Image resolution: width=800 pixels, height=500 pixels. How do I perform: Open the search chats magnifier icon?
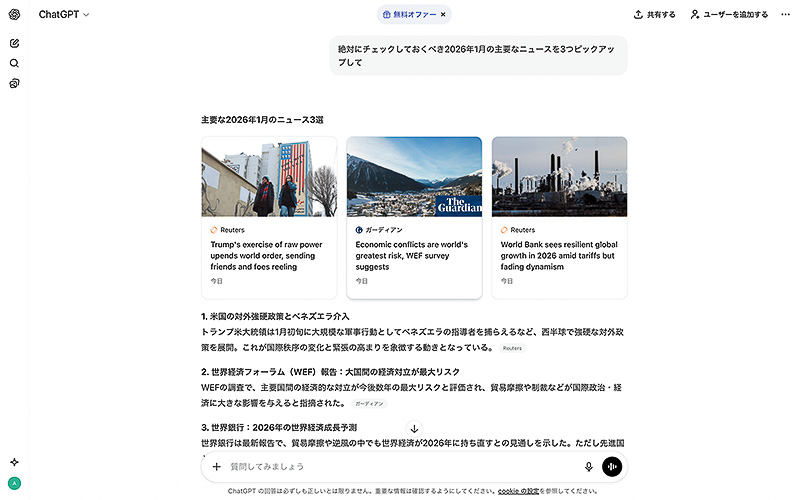click(x=14, y=63)
